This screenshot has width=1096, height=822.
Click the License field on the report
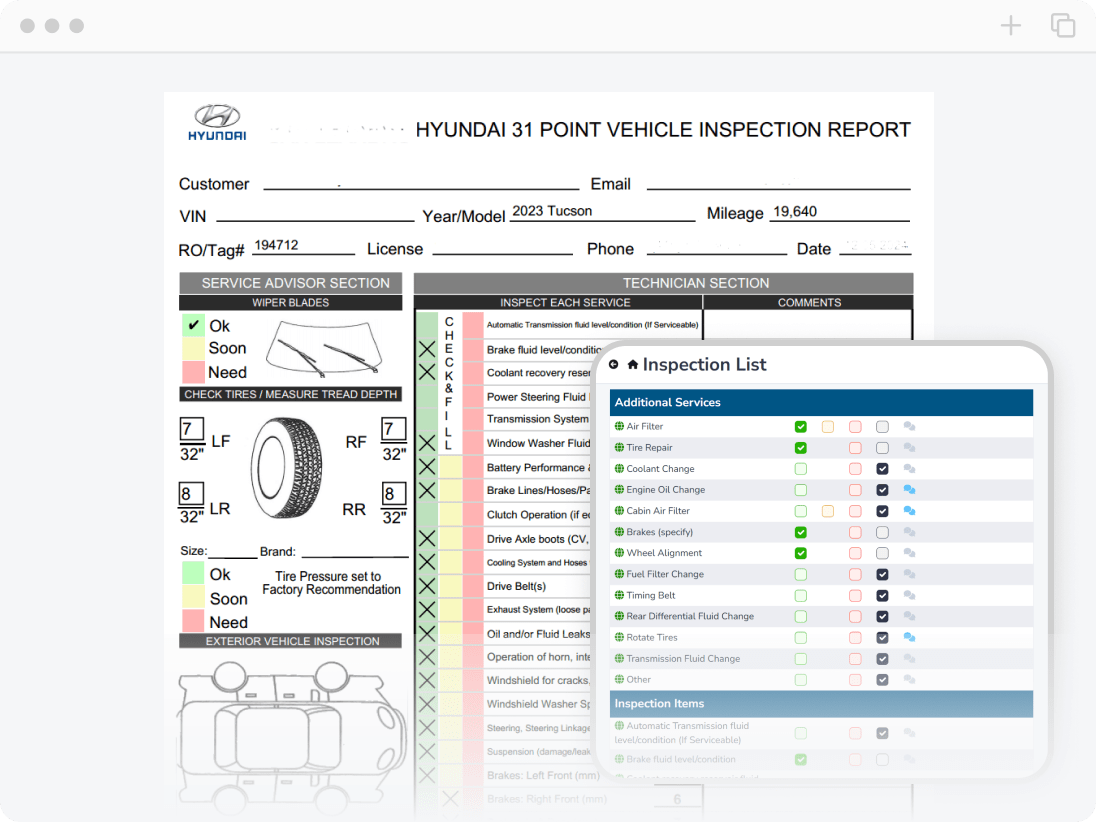pyautogui.click(x=503, y=246)
